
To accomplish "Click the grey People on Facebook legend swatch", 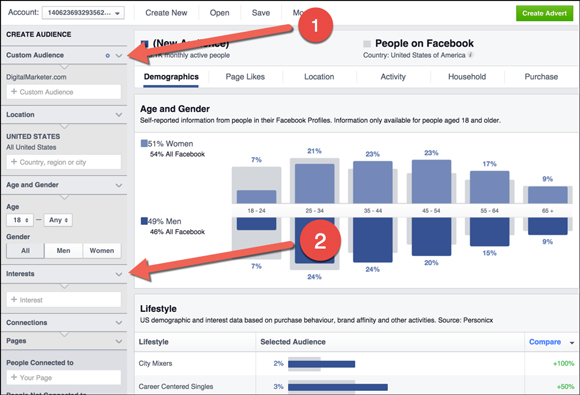I will tap(367, 44).
